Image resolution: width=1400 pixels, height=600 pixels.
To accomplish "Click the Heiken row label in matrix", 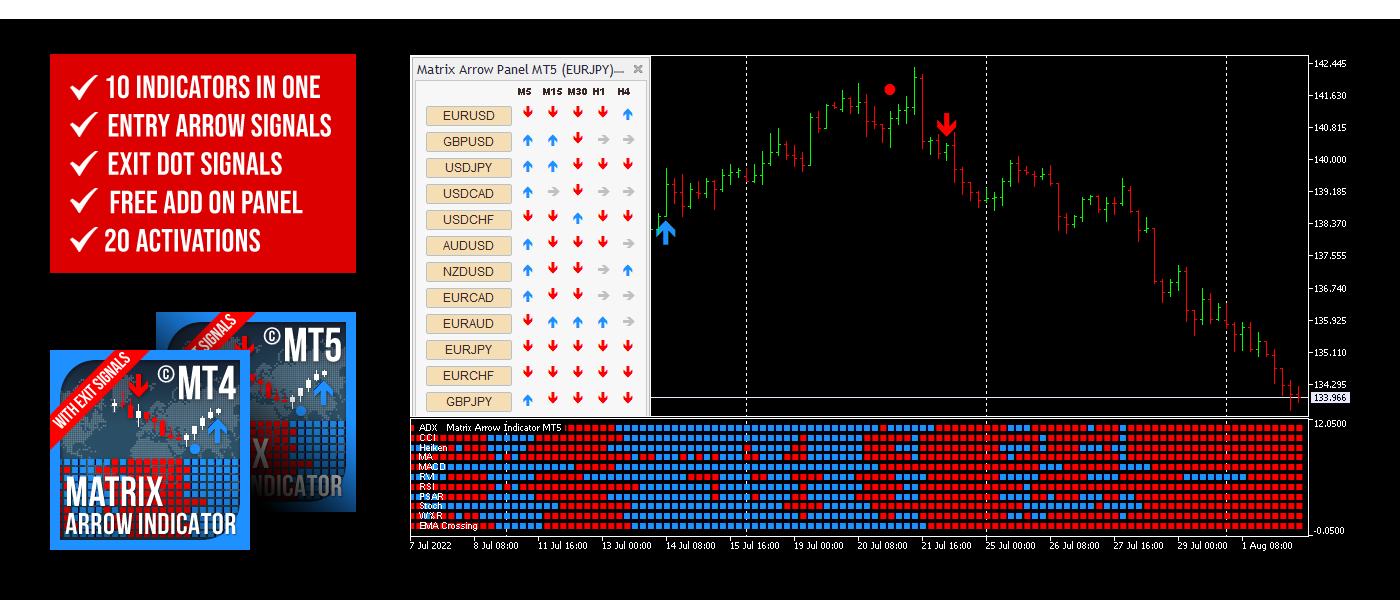I will tap(433, 447).
